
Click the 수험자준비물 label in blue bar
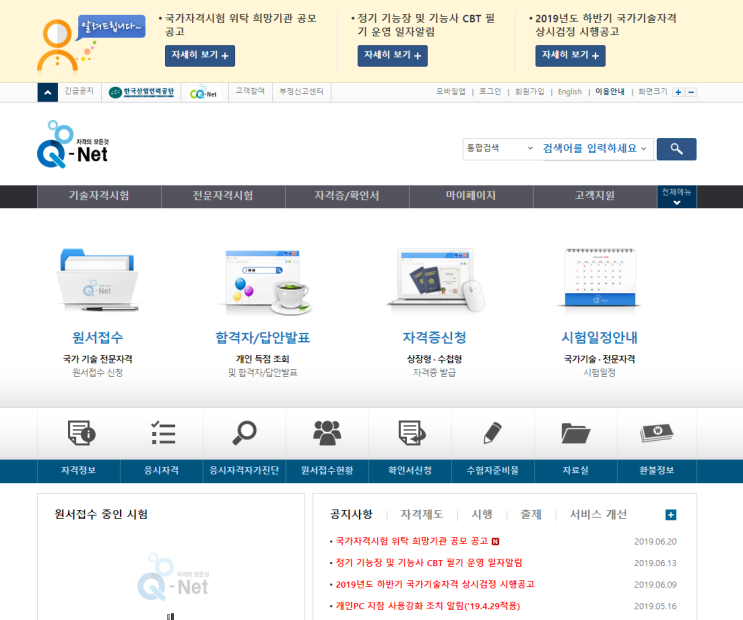coord(493,470)
